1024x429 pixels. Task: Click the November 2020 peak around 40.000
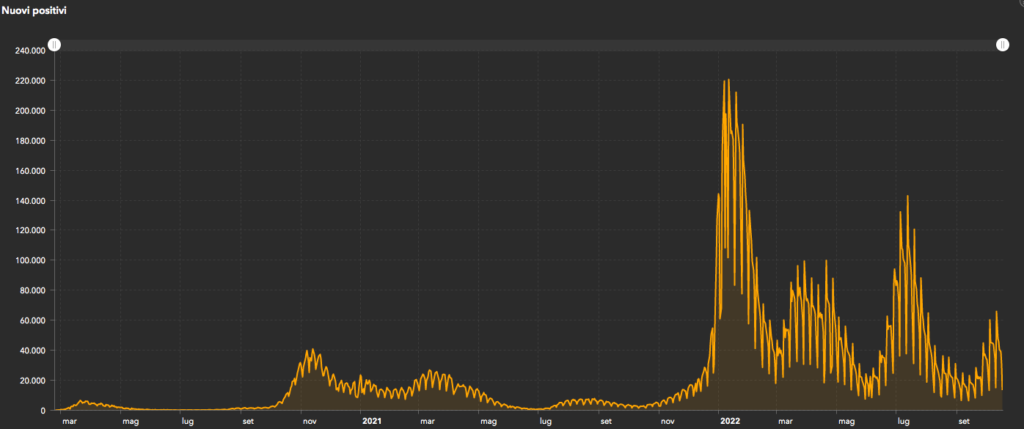pos(313,350)
